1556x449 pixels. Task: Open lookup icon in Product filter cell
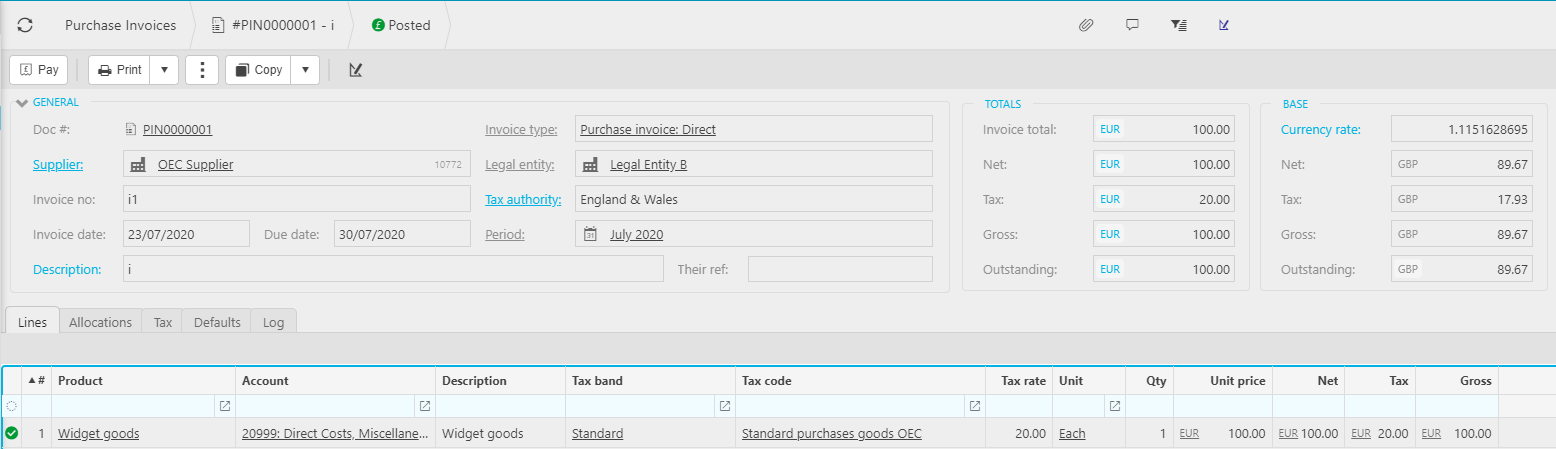tap(224, 406)
